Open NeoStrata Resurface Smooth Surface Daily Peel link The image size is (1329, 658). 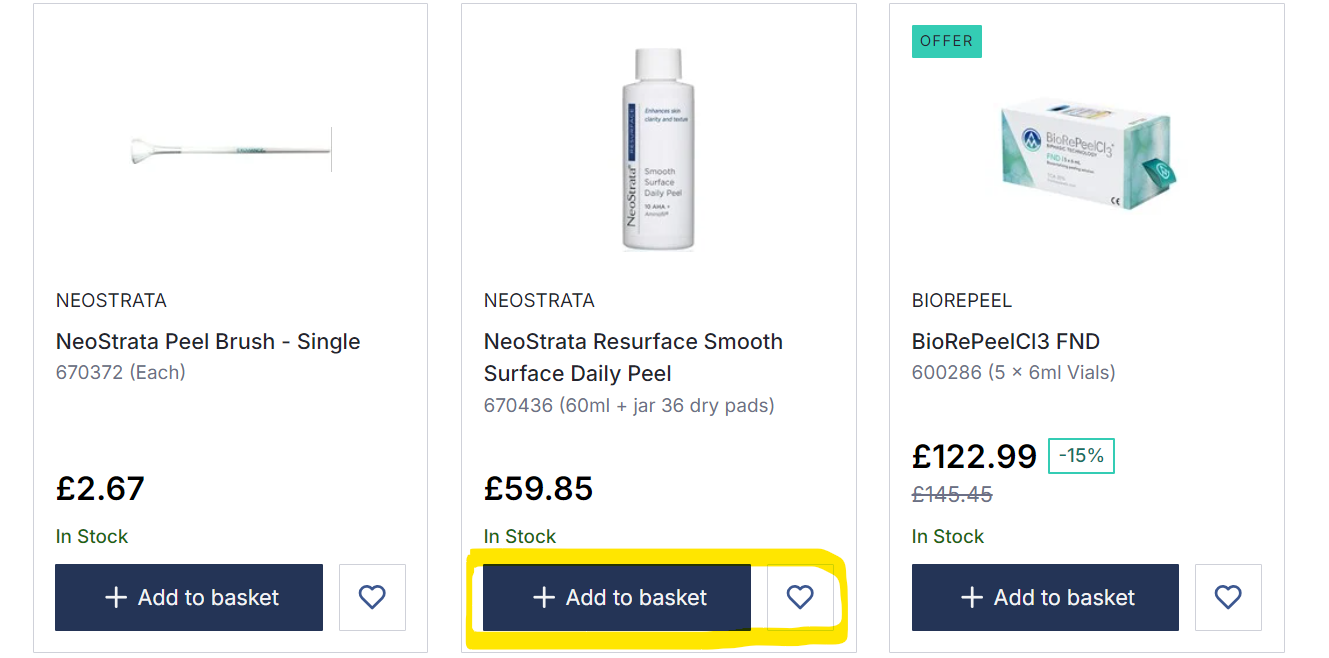pyautogui.click(x=633, y=357)
